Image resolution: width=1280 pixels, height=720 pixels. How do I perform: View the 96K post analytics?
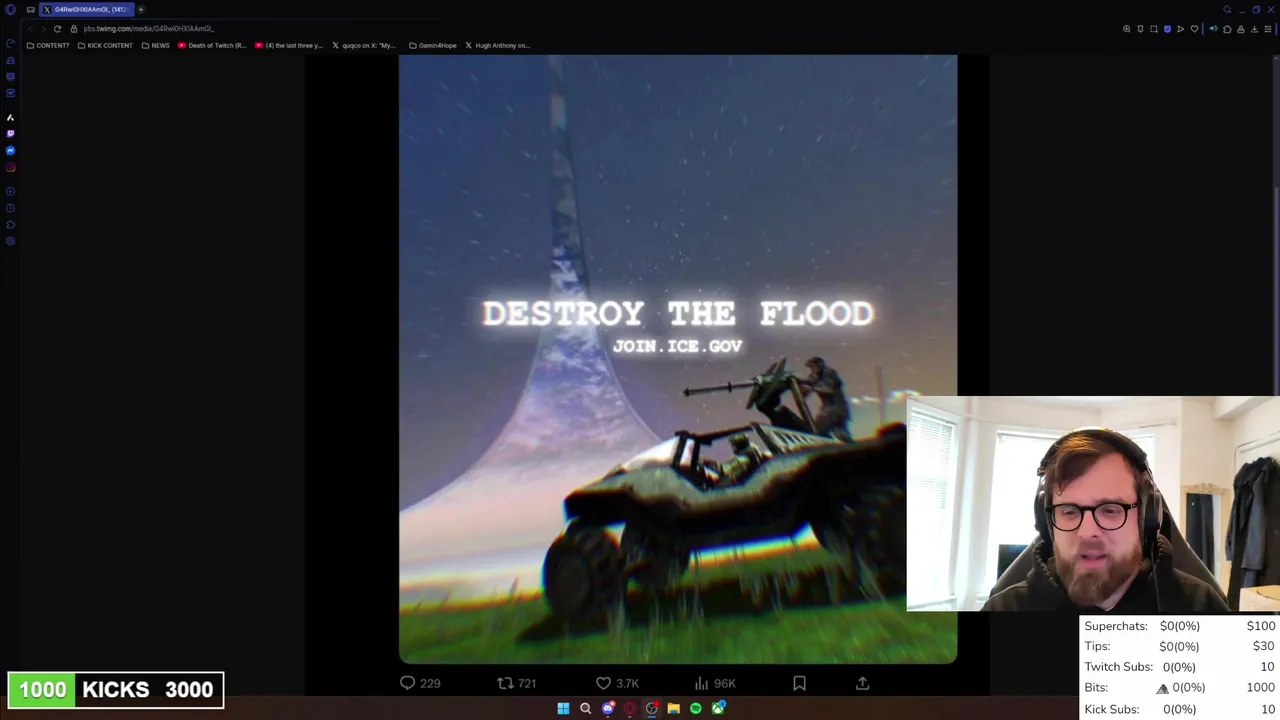point(714,683)
